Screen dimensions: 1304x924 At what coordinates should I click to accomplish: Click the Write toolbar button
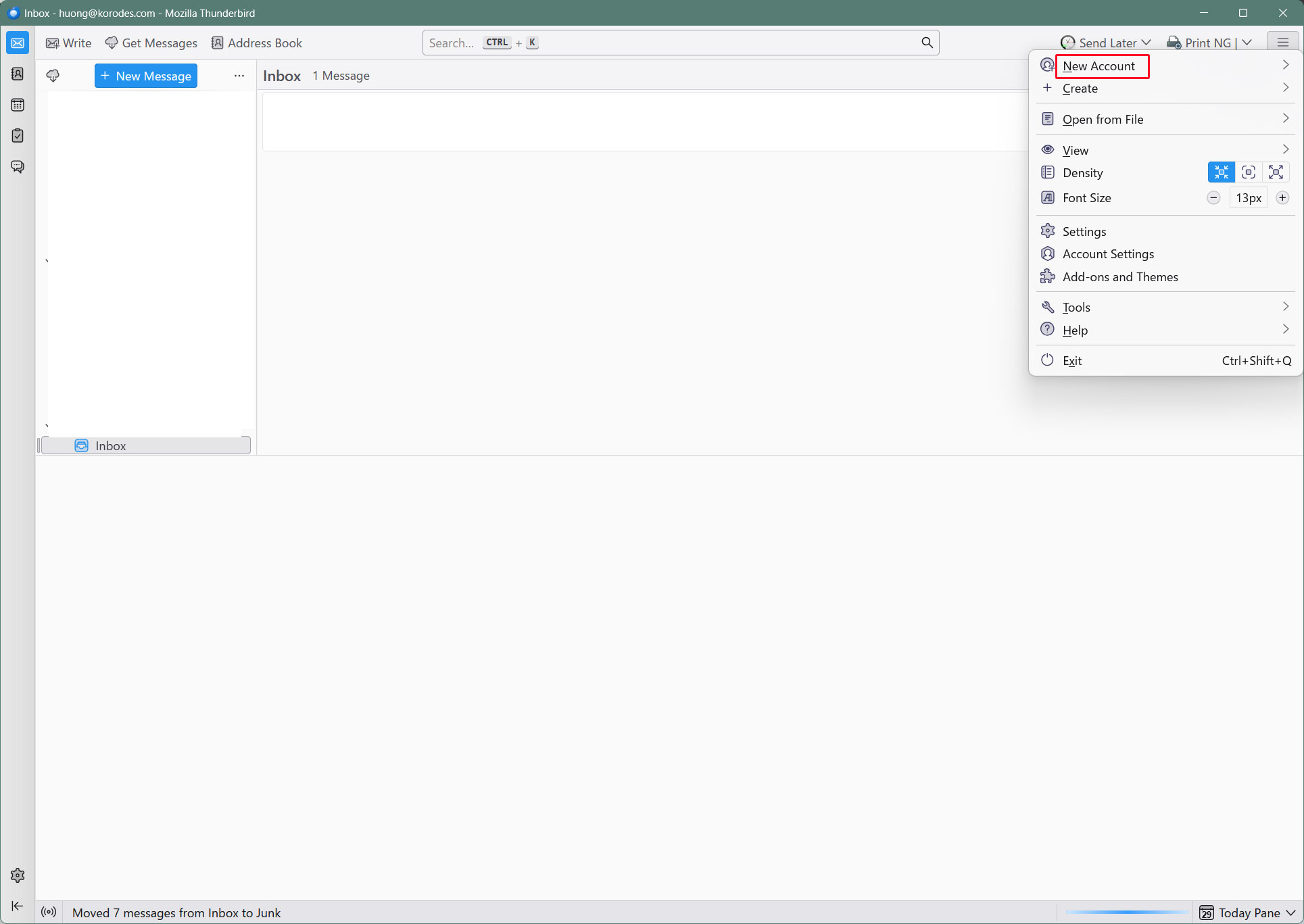[68, 43]
